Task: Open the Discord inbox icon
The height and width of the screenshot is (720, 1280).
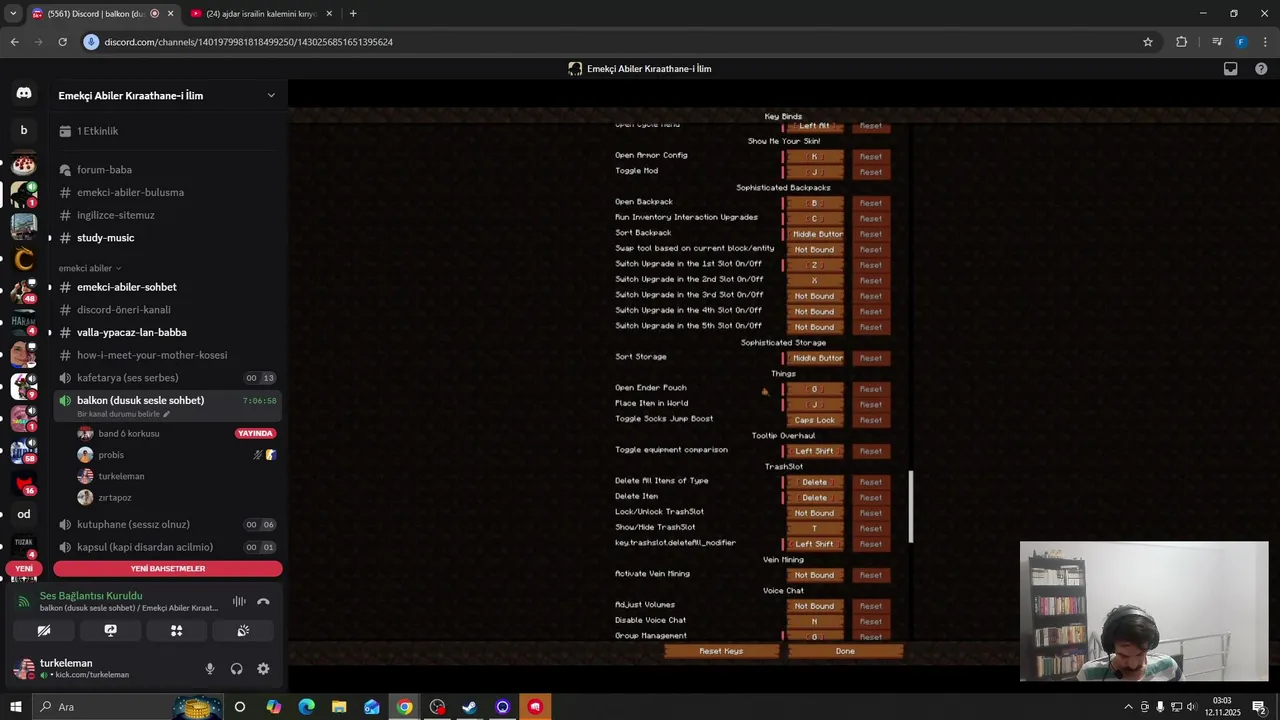Action: (x=1231, y=69)
